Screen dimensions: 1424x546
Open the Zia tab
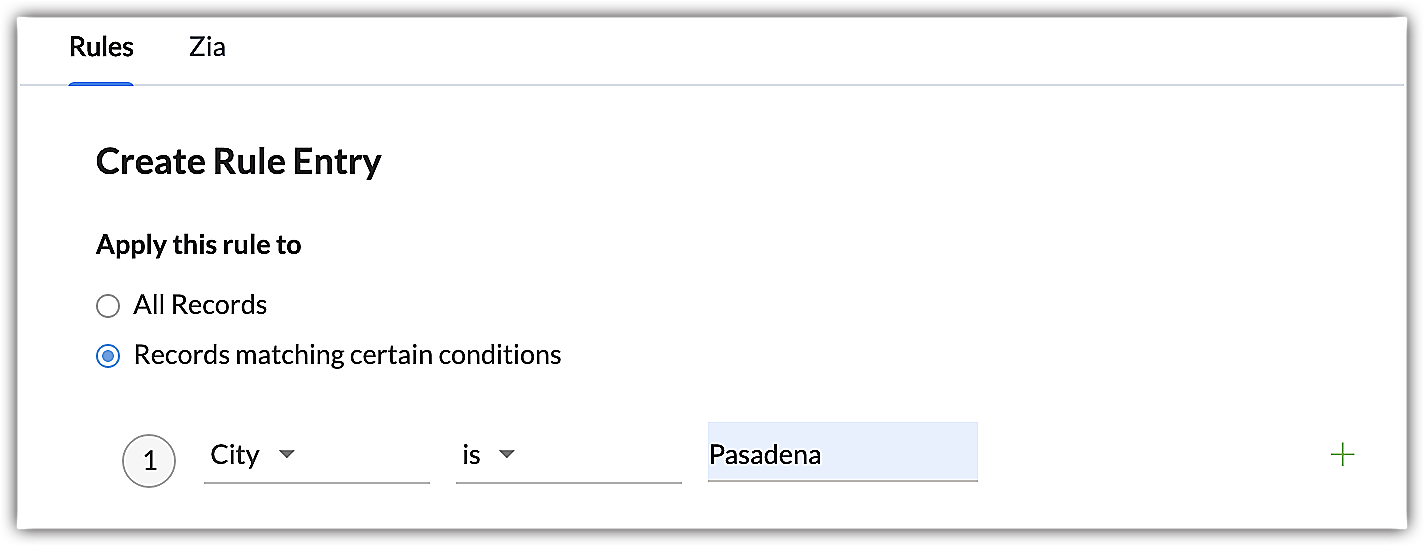coord(207,47)
